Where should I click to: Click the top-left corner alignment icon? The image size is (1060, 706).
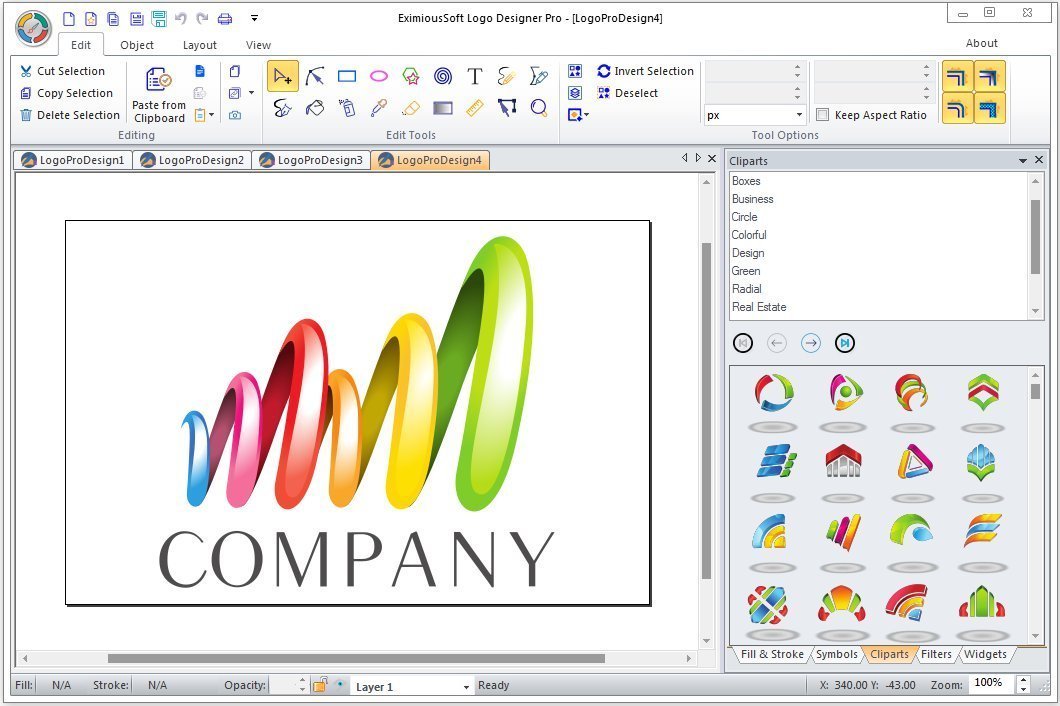pos(957,76)
